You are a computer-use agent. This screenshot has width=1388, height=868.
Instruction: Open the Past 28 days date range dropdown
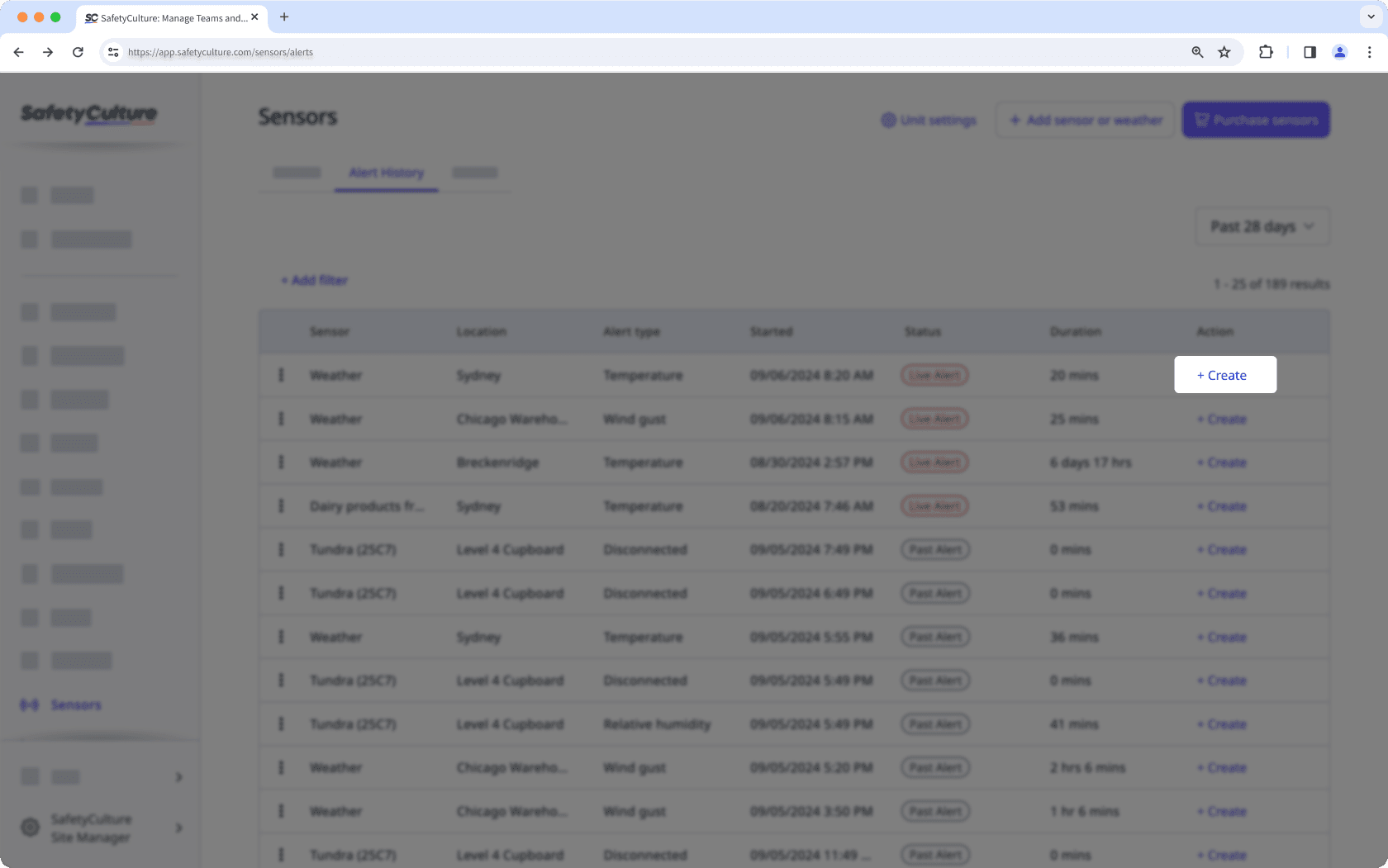[1262, 225]
